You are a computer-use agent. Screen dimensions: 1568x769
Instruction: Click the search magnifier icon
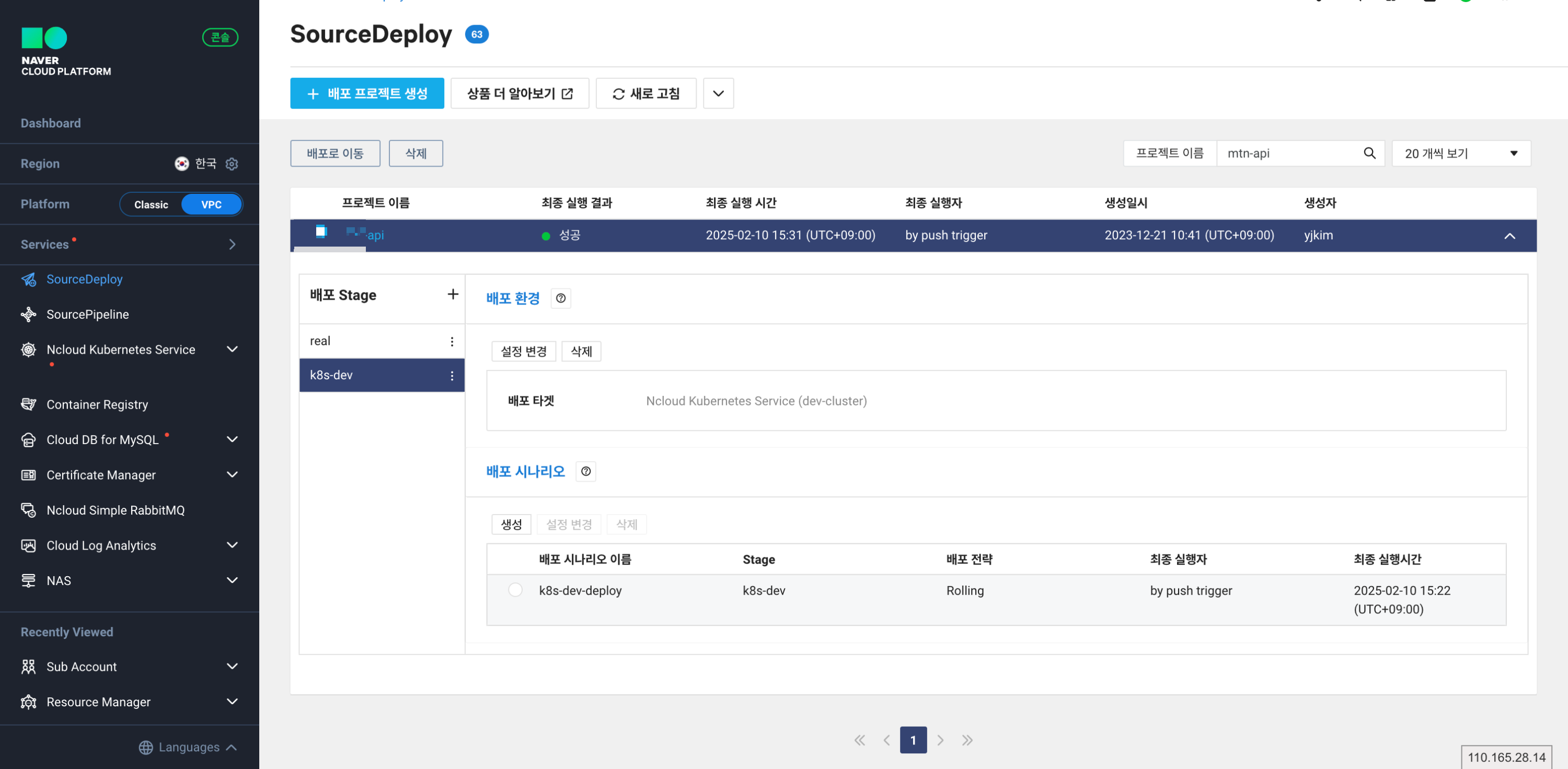(x=1369, y=153)
